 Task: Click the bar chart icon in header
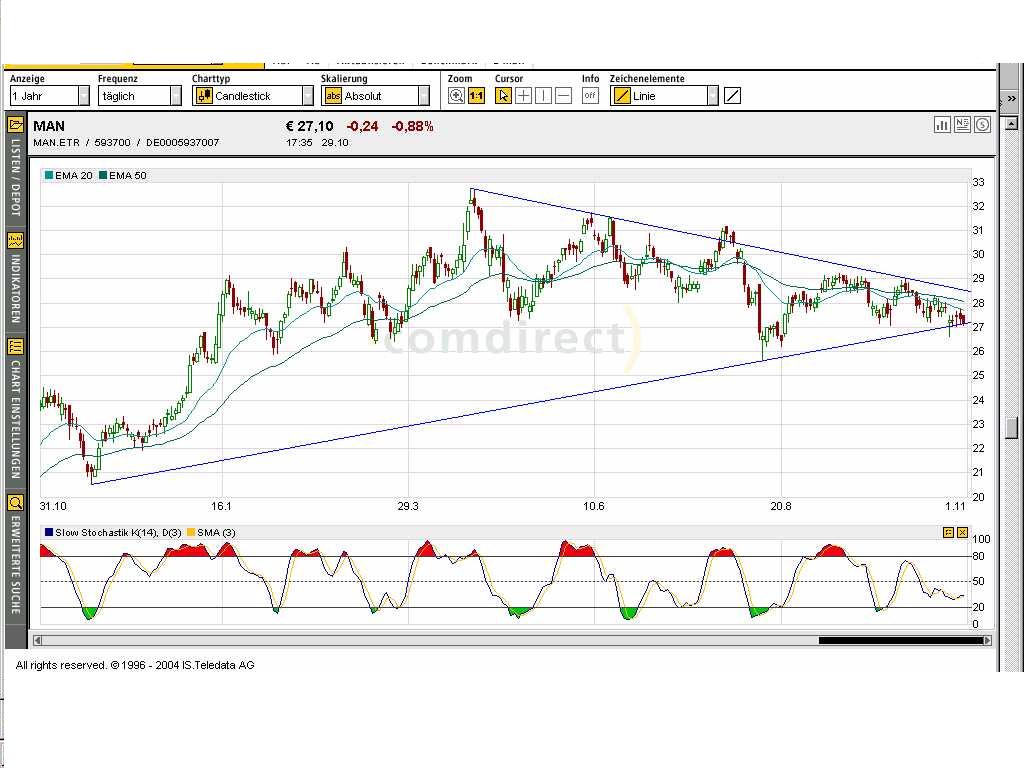942,125
